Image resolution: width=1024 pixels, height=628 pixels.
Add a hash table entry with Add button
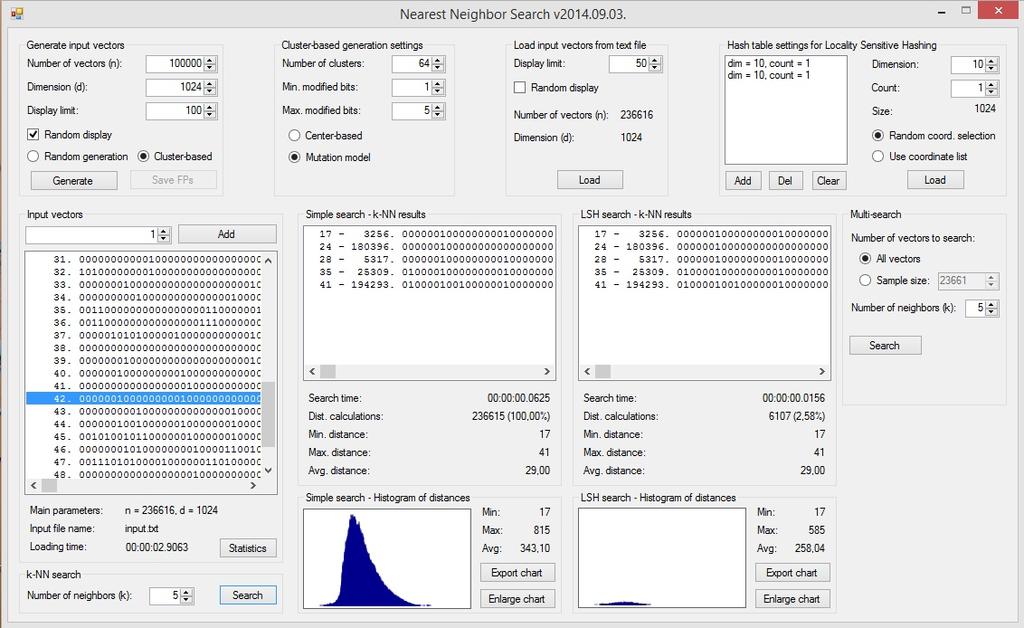pyautogui.click(x=743, y=181)
